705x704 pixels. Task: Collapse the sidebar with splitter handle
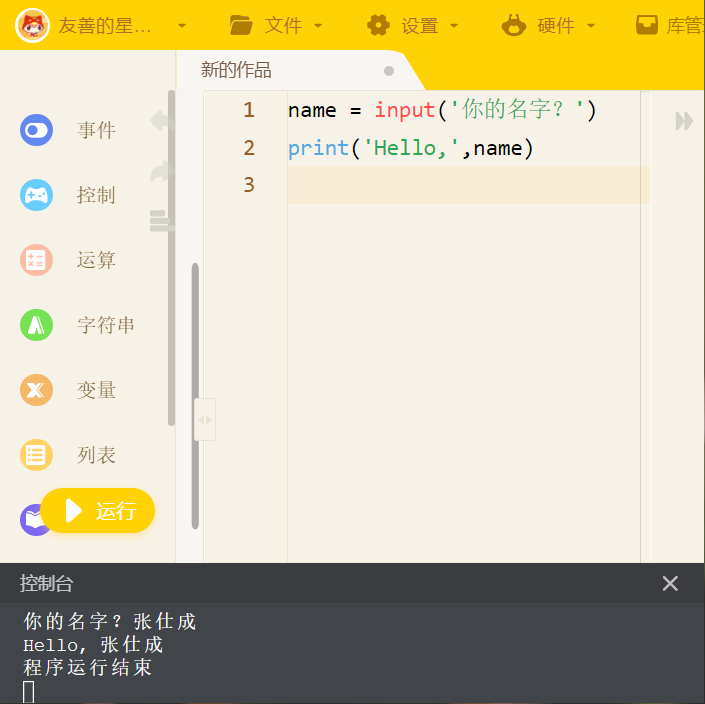point(205,419)
